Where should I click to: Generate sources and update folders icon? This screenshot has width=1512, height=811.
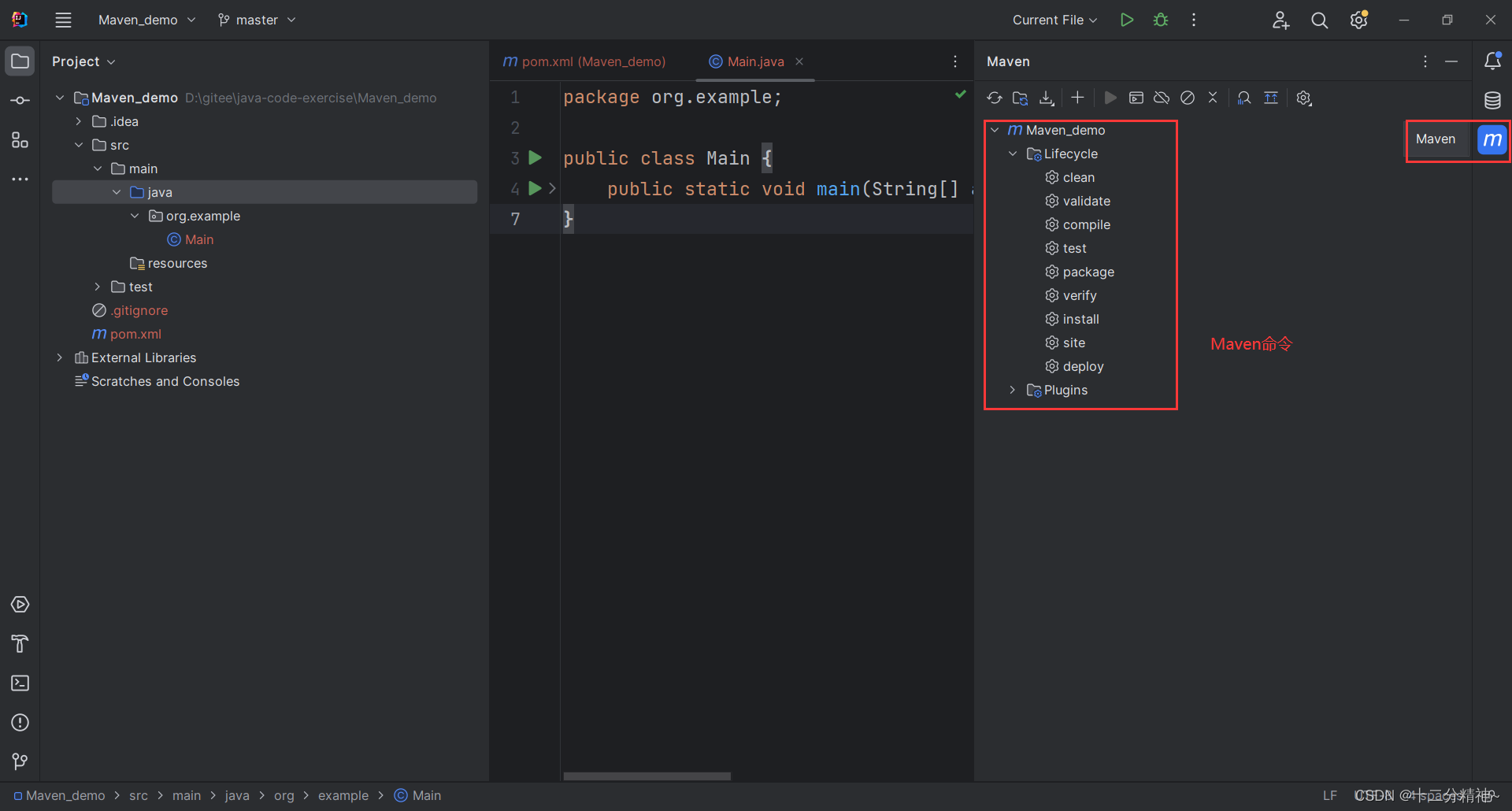pyautogui.click(x=1021, y=98)
